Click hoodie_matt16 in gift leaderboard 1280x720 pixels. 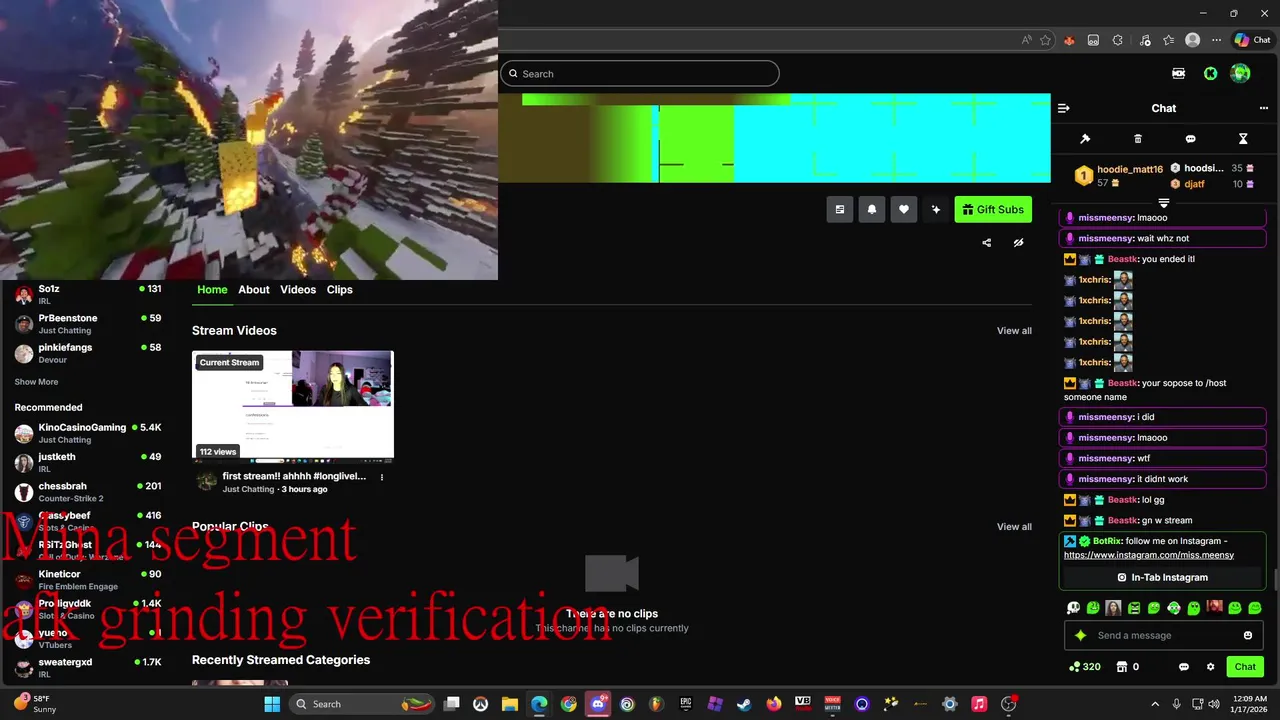pos(1130,169)
